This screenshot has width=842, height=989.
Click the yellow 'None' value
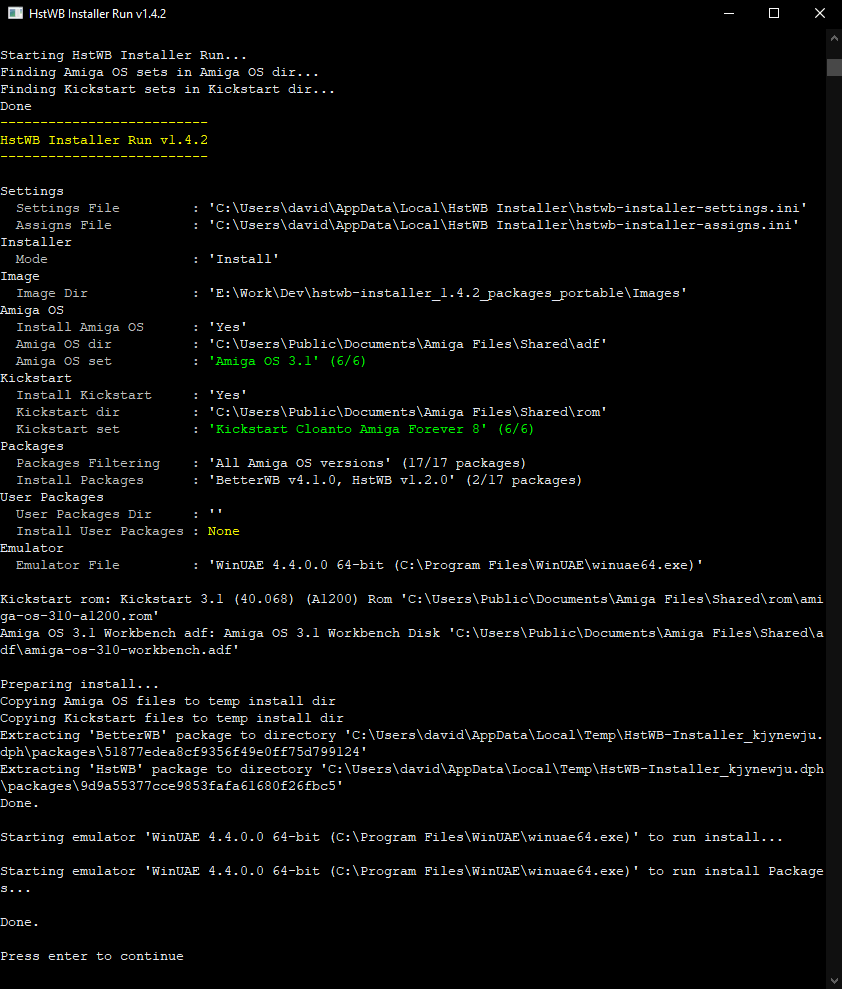(224, 532)
